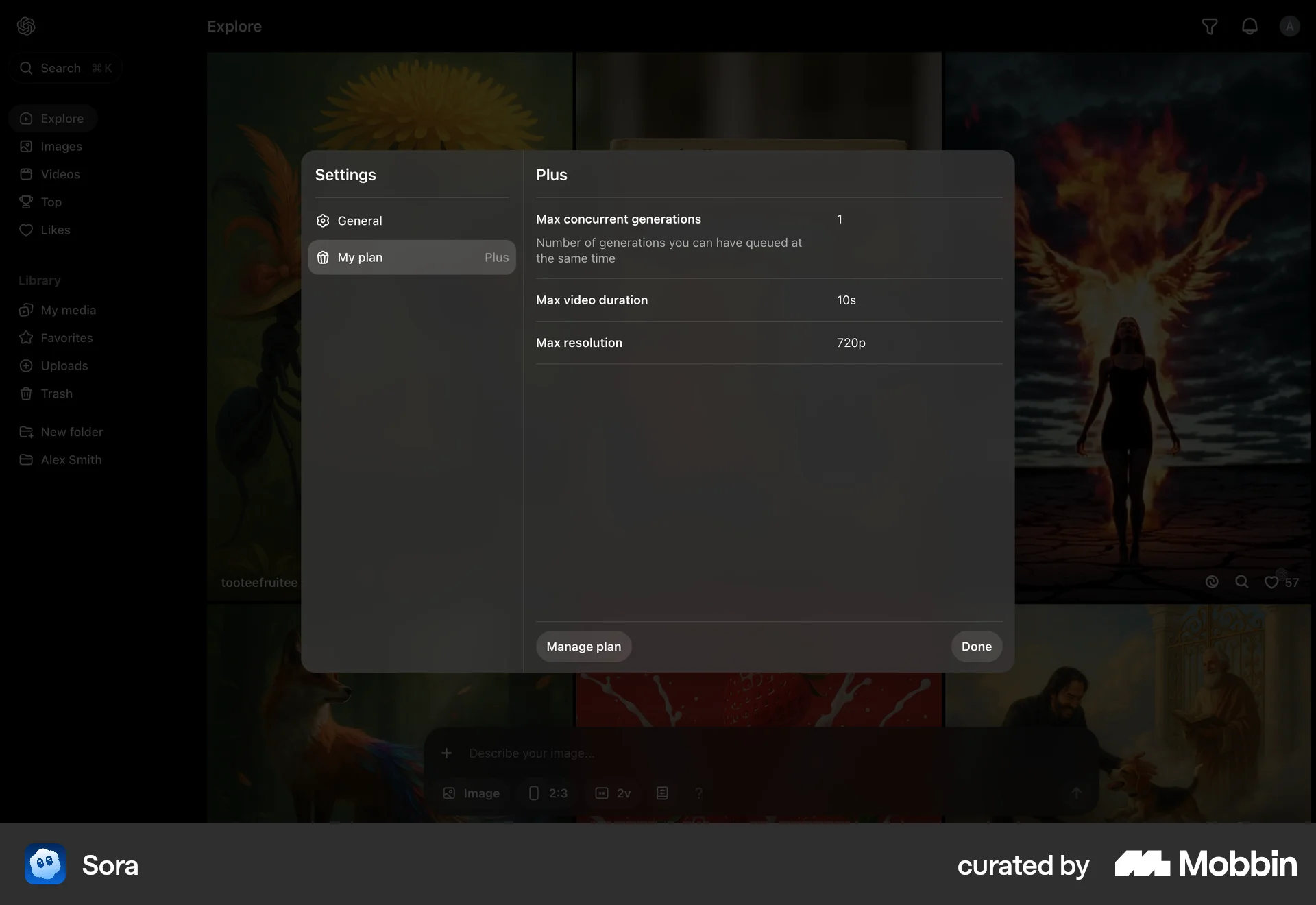Click the Manage plan button
The width and height of the screenshot is (1316, 905).
583,646
